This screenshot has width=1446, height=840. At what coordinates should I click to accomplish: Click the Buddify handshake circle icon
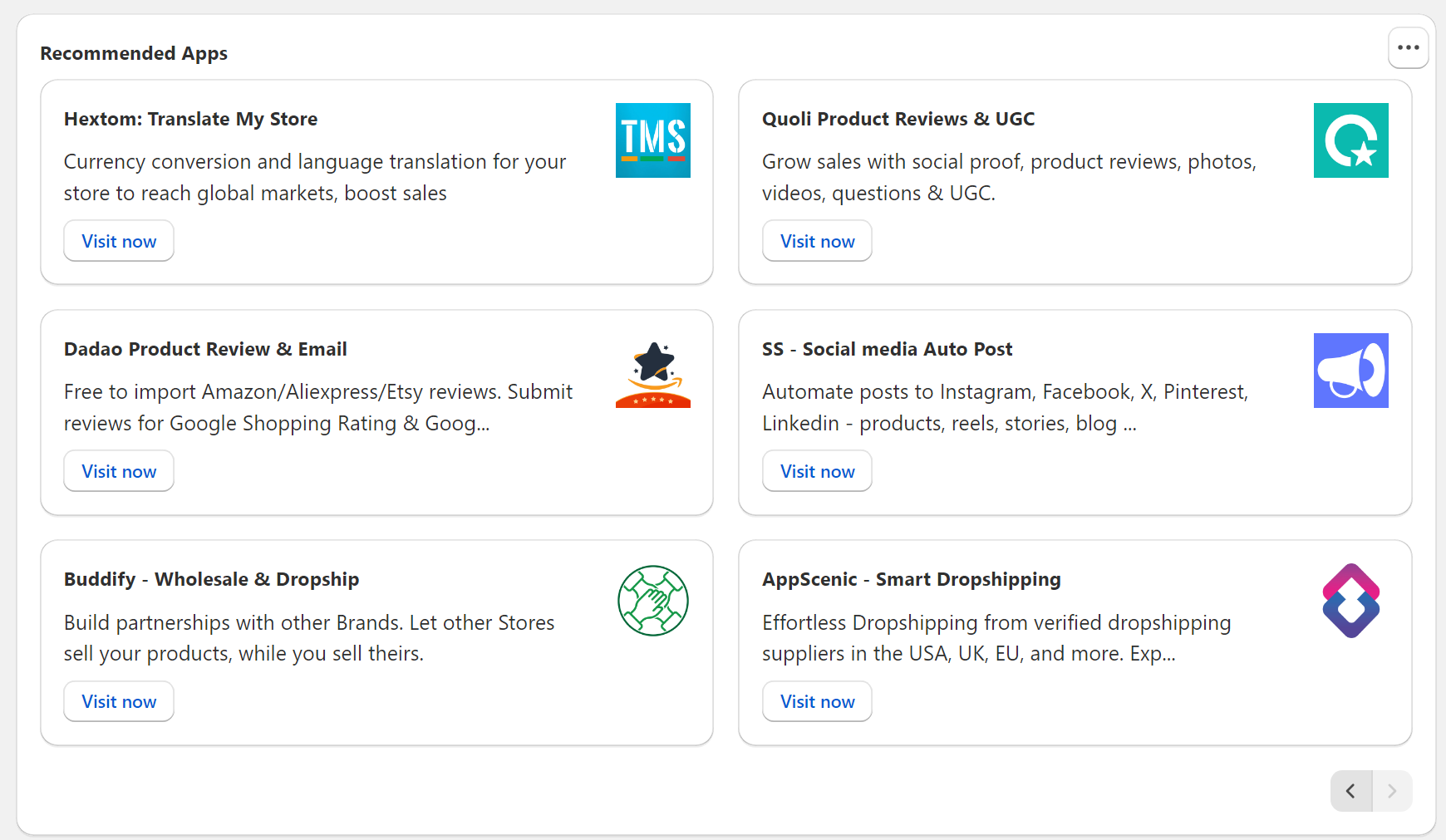(x=652, y=601)
